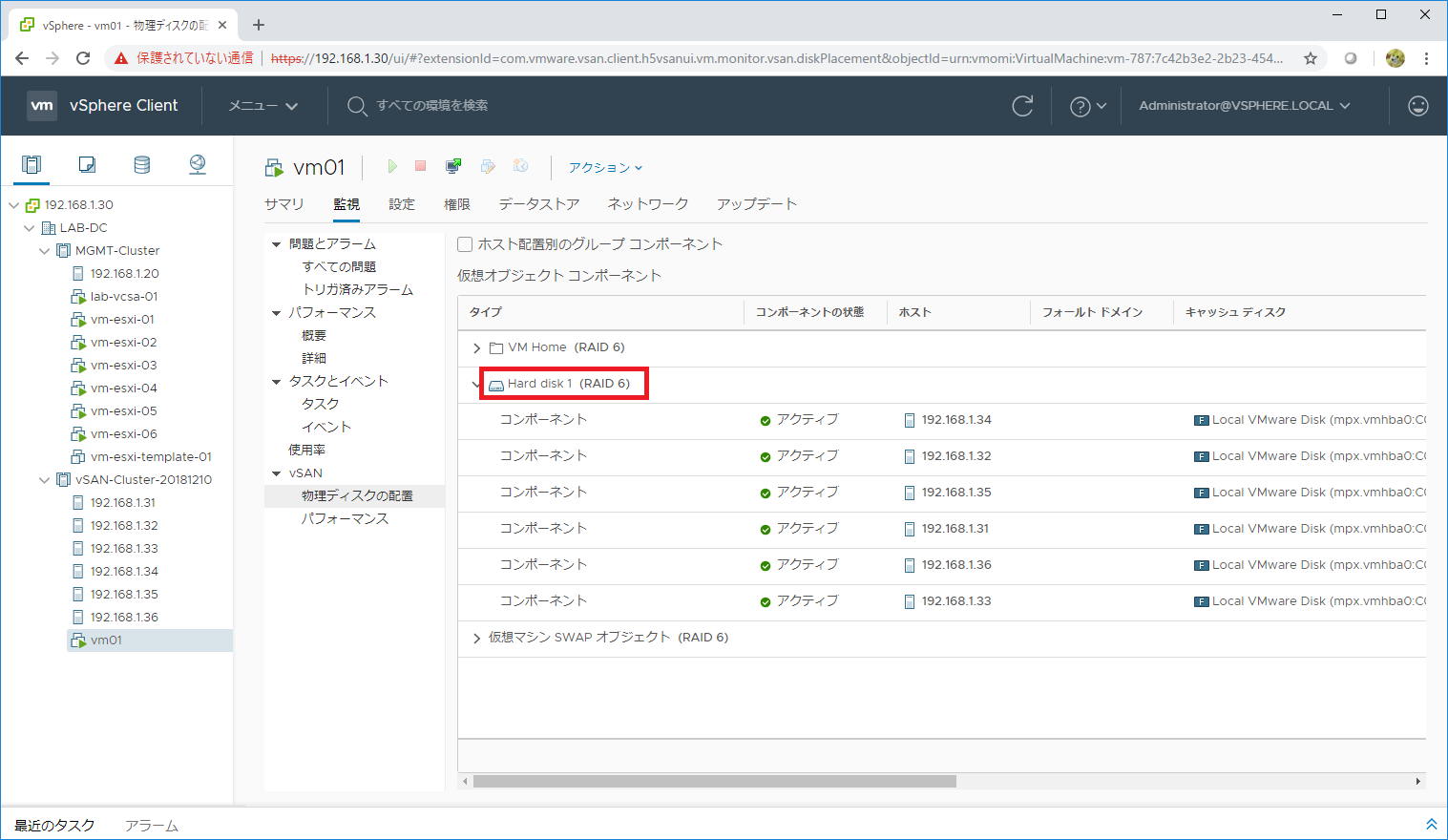Collapse 問題とアラーム section
Viewport: 1448px width, 840px height.
277,244
